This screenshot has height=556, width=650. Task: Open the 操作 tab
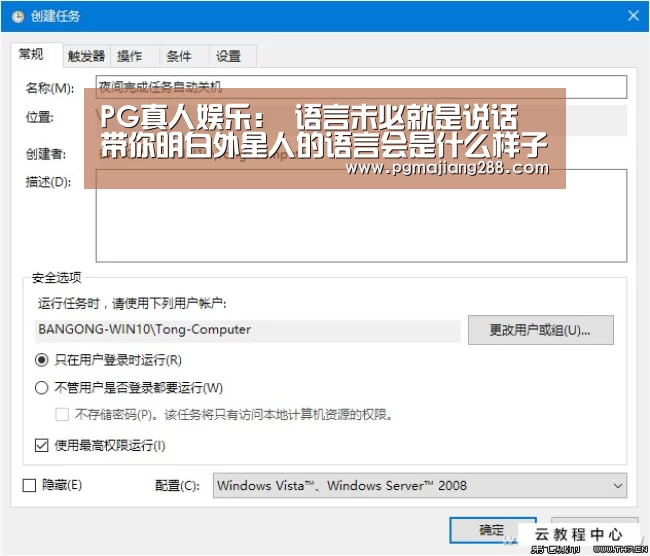[135, 56]
